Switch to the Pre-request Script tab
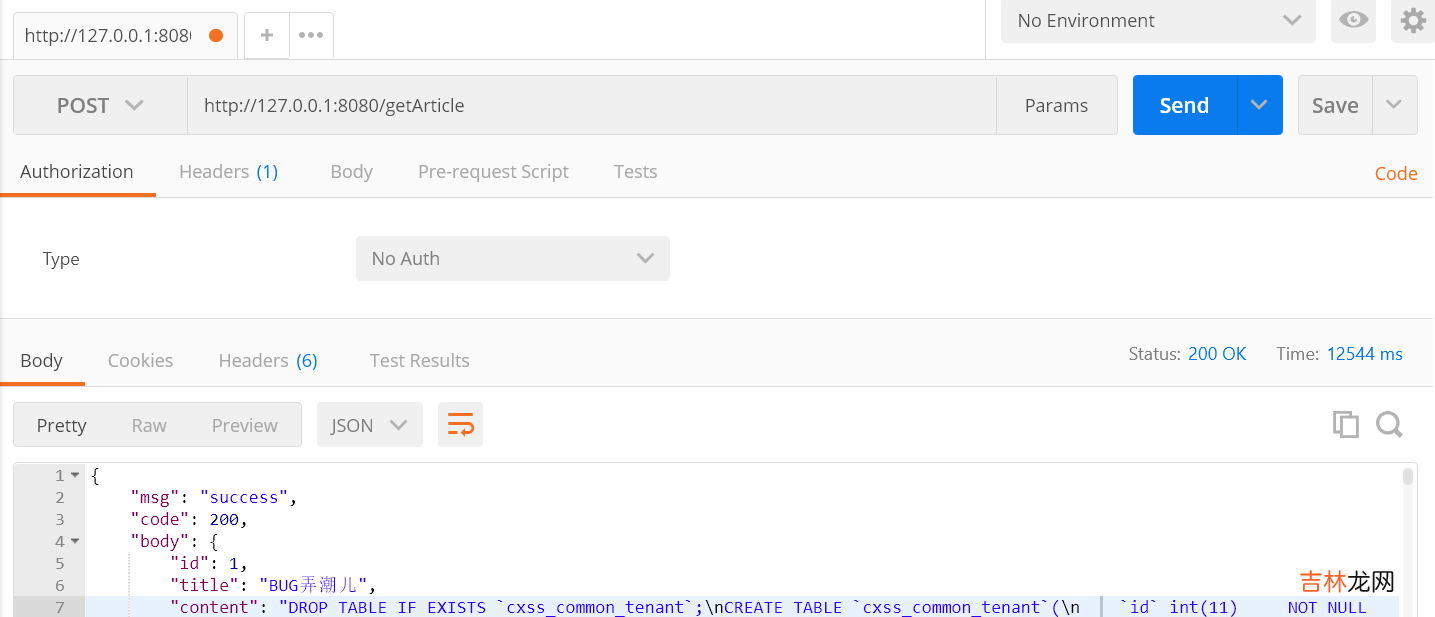 pos(493,172)
